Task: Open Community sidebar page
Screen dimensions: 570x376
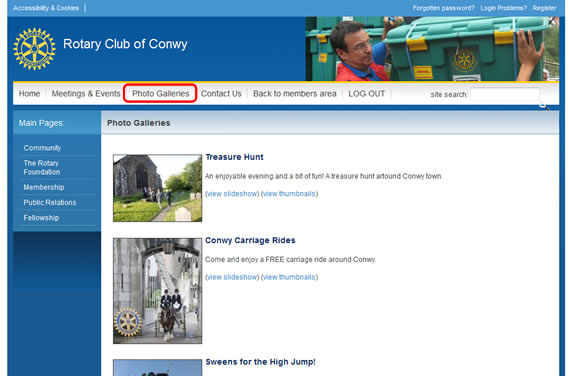Action: 42,148
